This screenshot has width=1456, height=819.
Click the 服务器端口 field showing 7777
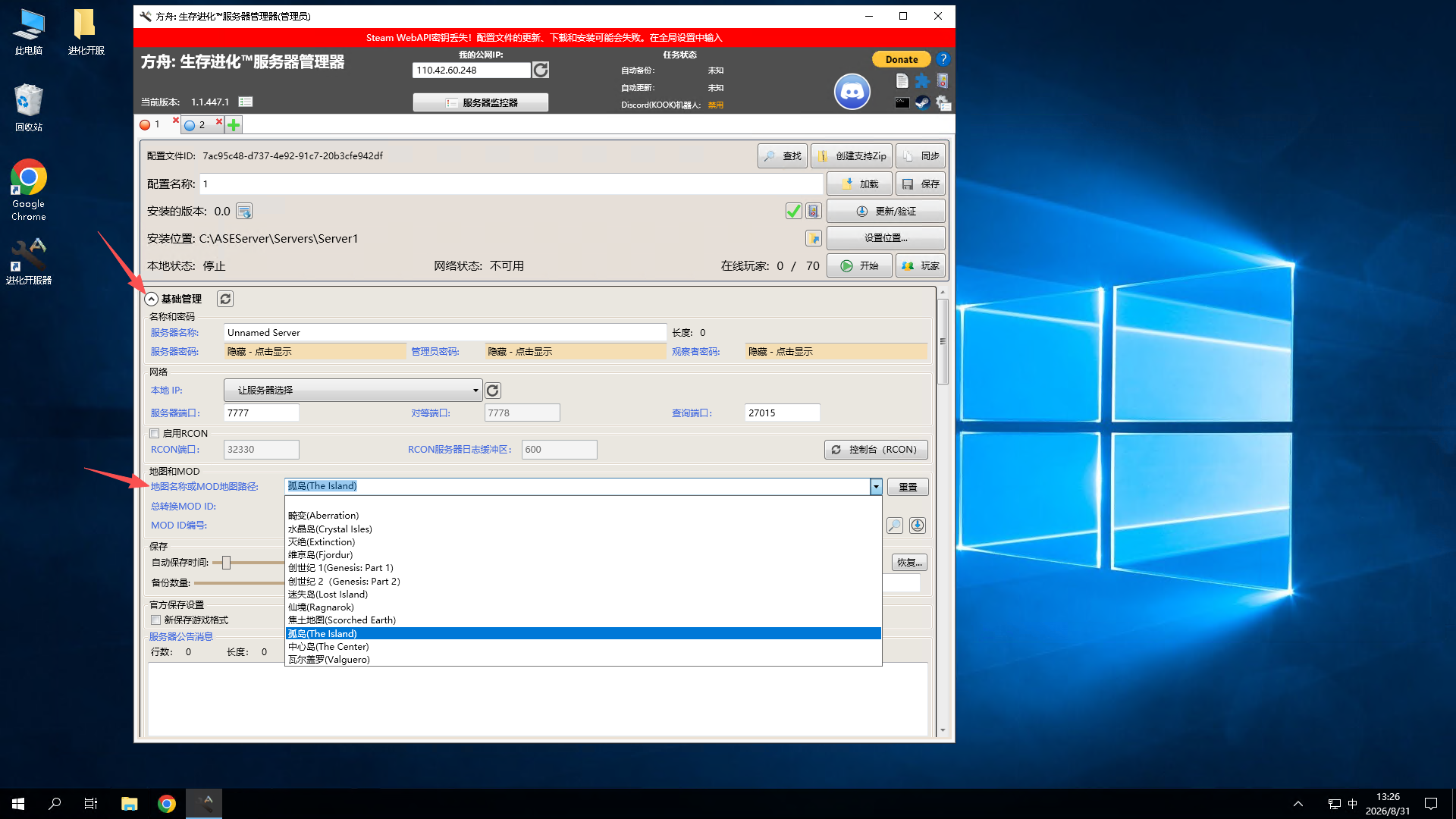pyautogui.click(x=262, y=413)
